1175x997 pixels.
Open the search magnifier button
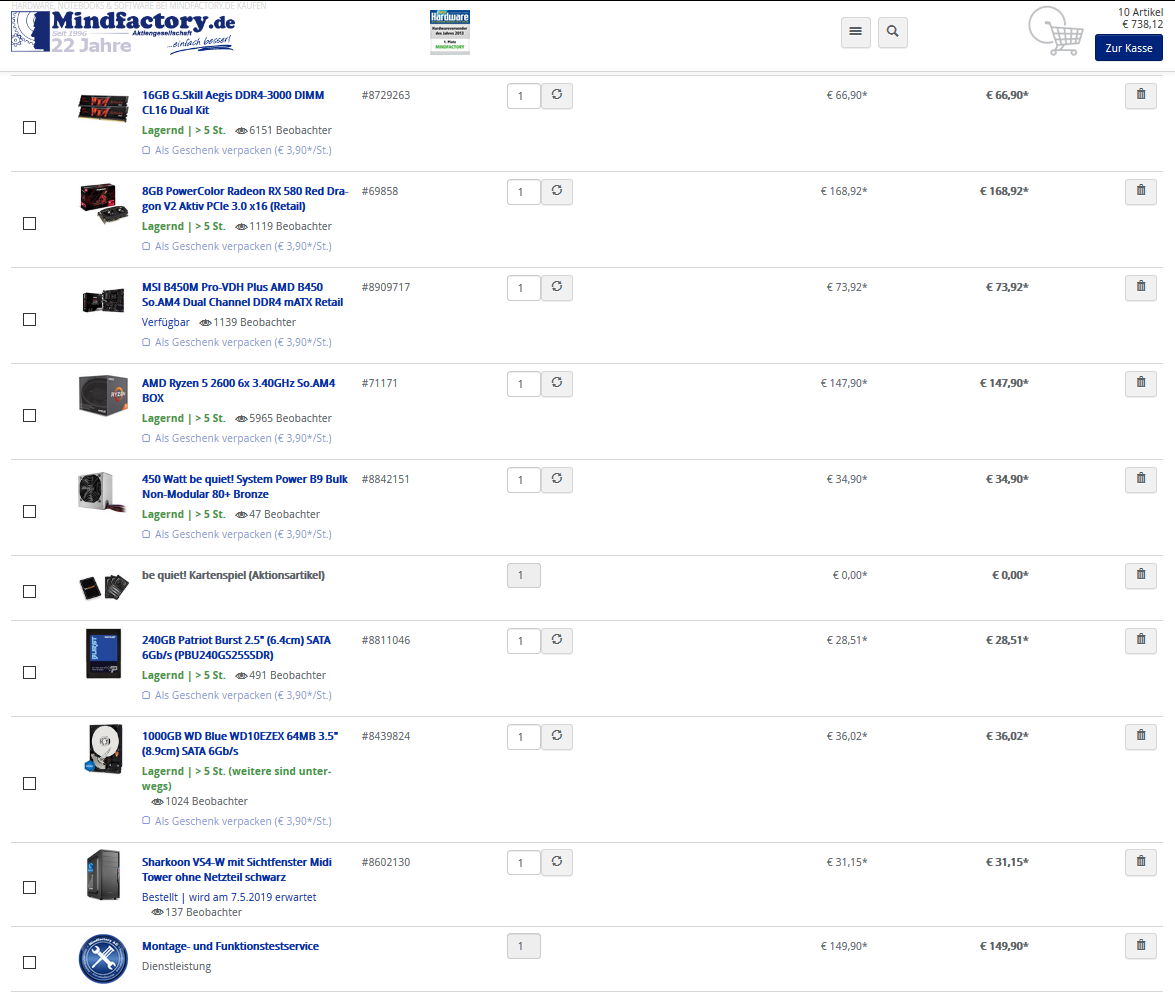(892, 32)
